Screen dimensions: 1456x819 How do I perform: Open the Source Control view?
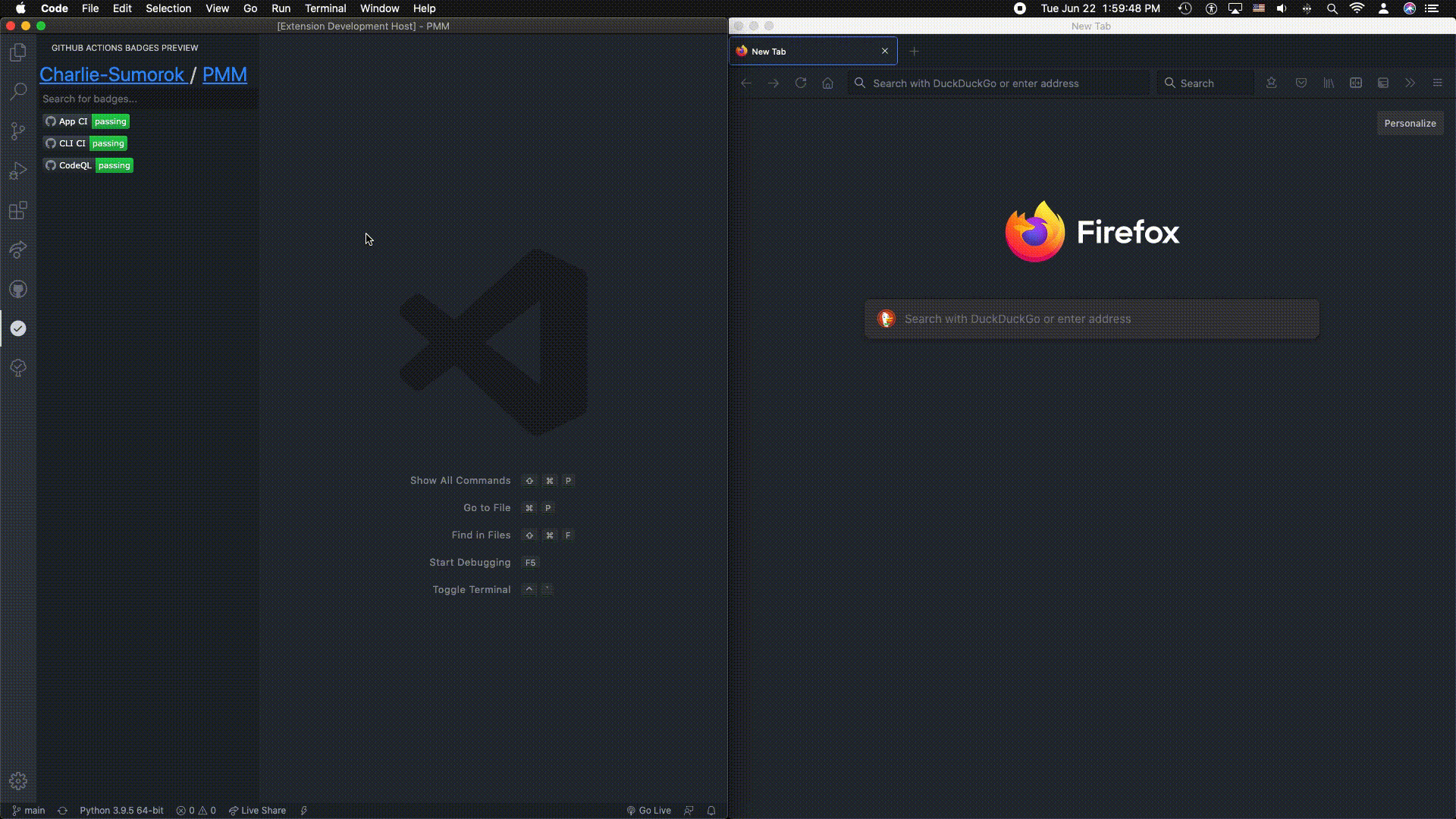point(18,131)
